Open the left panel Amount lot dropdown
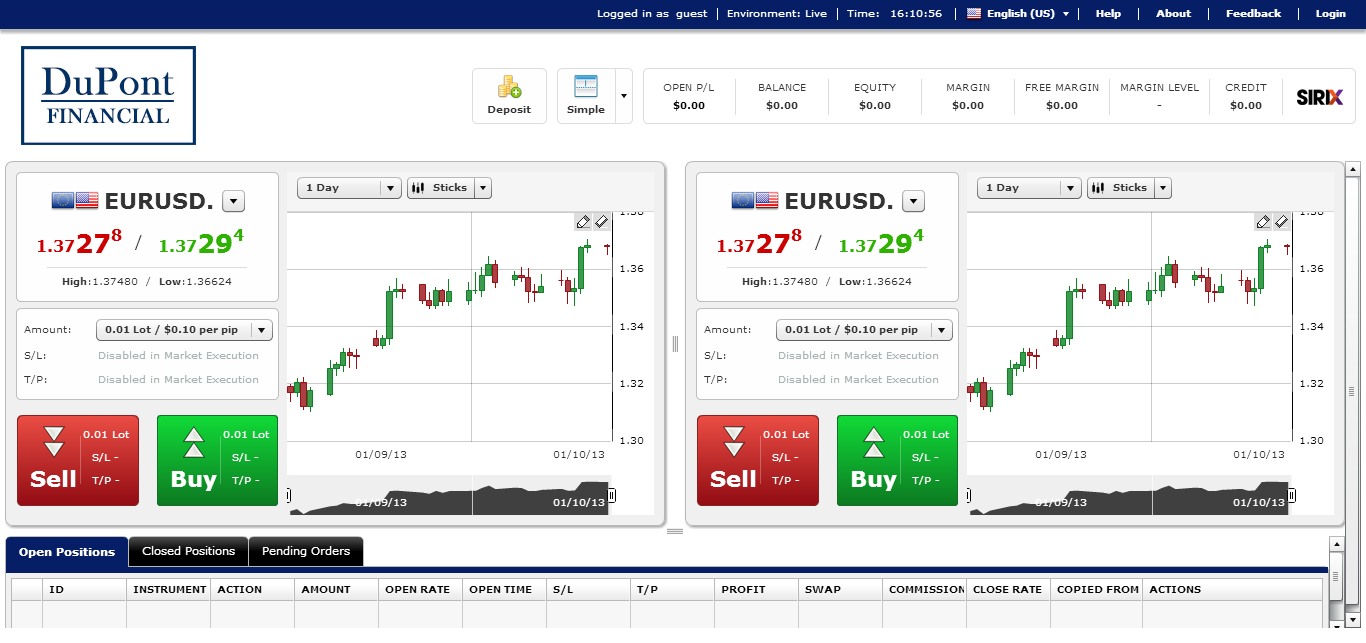 point(261,330)
